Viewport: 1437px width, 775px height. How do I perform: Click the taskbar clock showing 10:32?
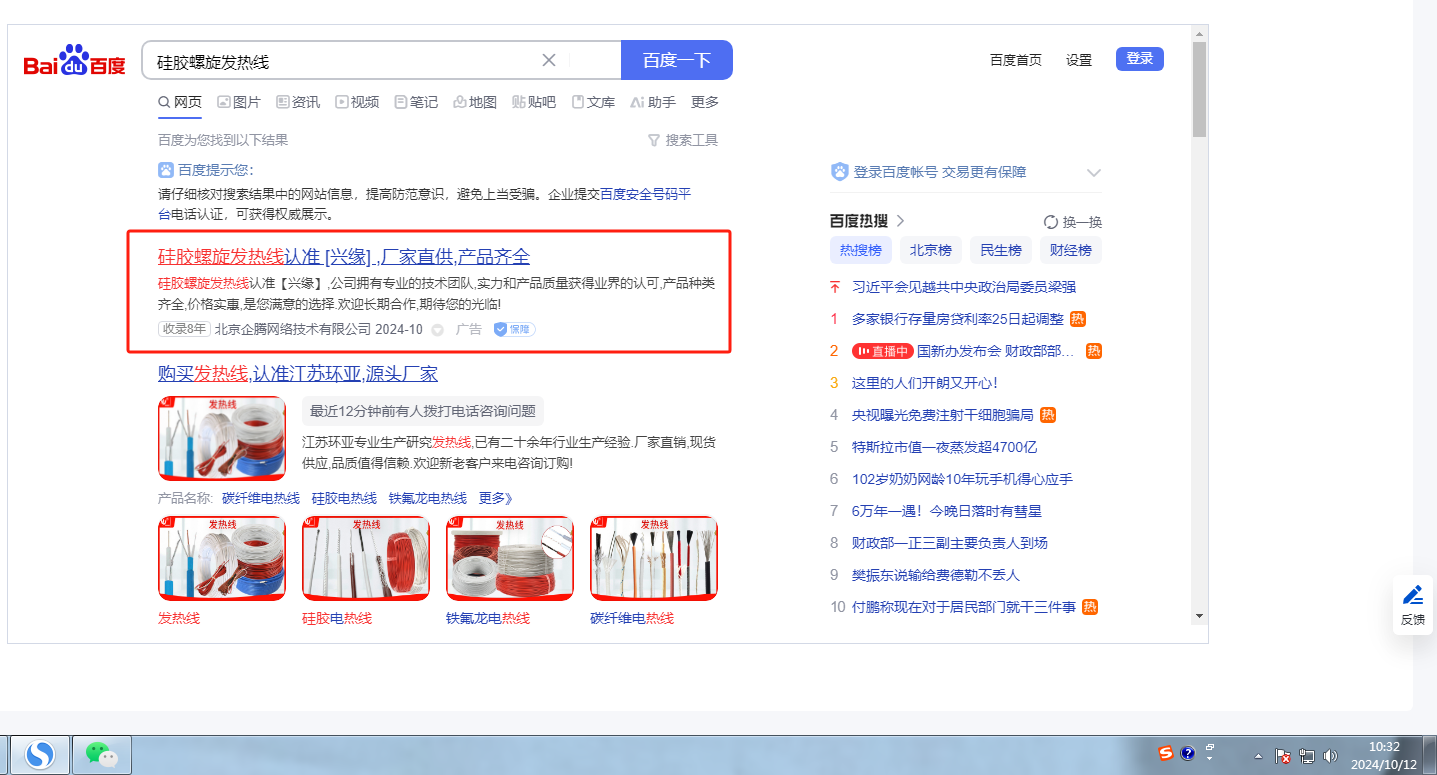(1384, 755)
